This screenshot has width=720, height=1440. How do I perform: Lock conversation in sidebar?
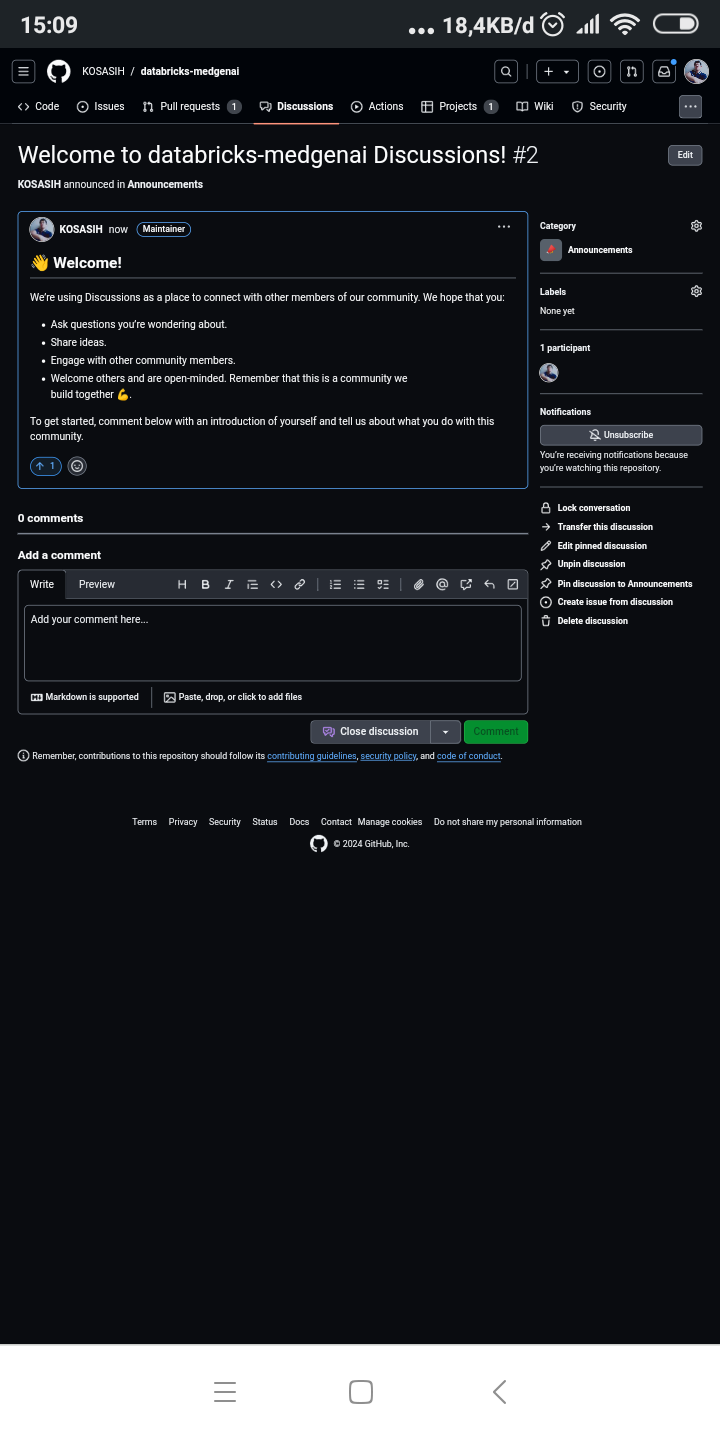point(586,508)
